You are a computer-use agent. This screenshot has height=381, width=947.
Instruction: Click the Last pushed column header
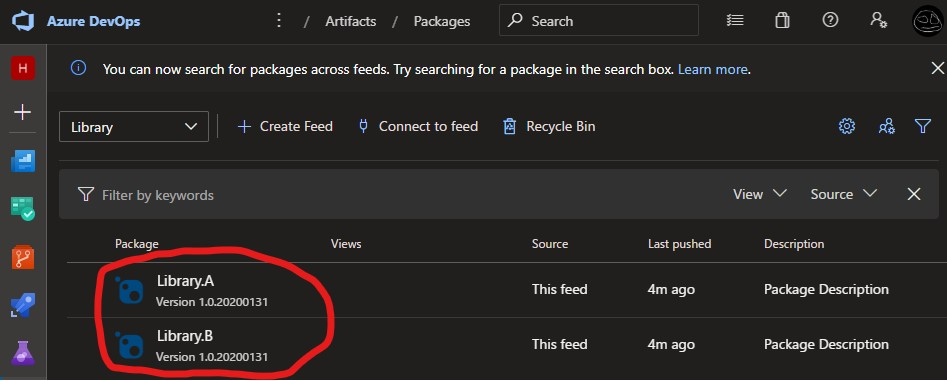pyautogui.click(x=679, y=244)
